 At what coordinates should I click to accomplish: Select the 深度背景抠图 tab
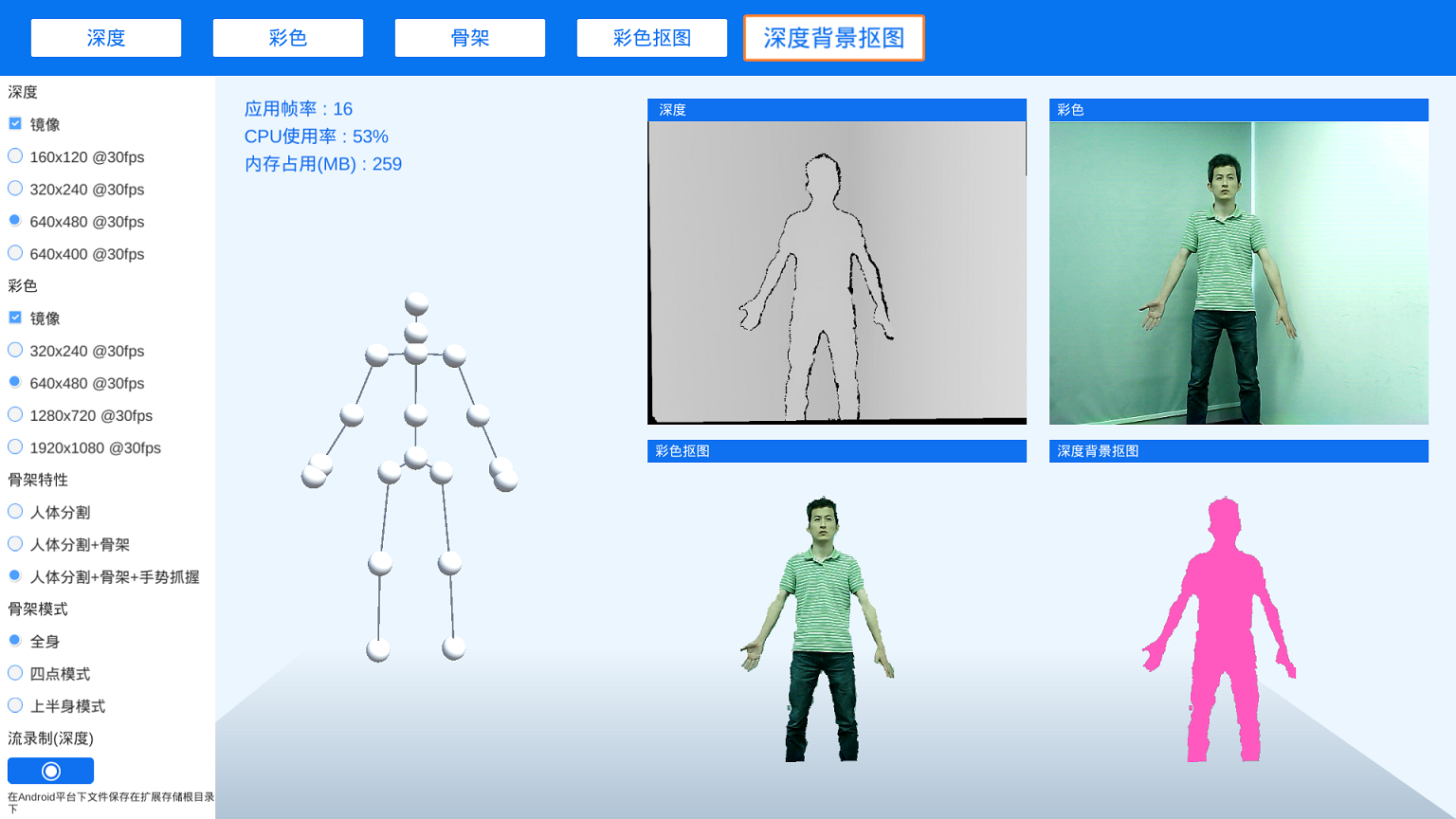(834, 38)
